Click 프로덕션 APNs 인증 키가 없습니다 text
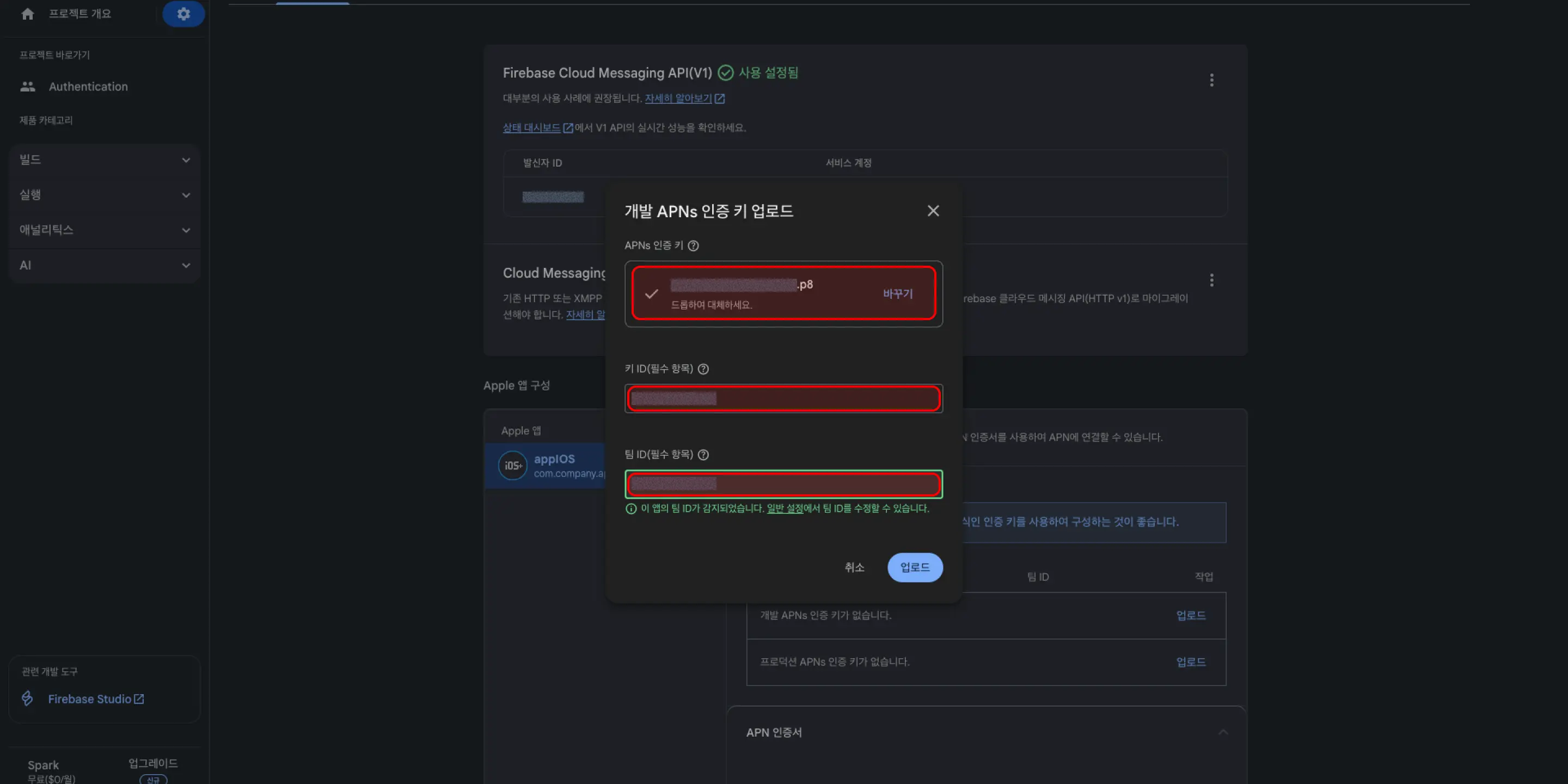The height and width of the screenshot is (784, 1568). (x=835, y=661)
